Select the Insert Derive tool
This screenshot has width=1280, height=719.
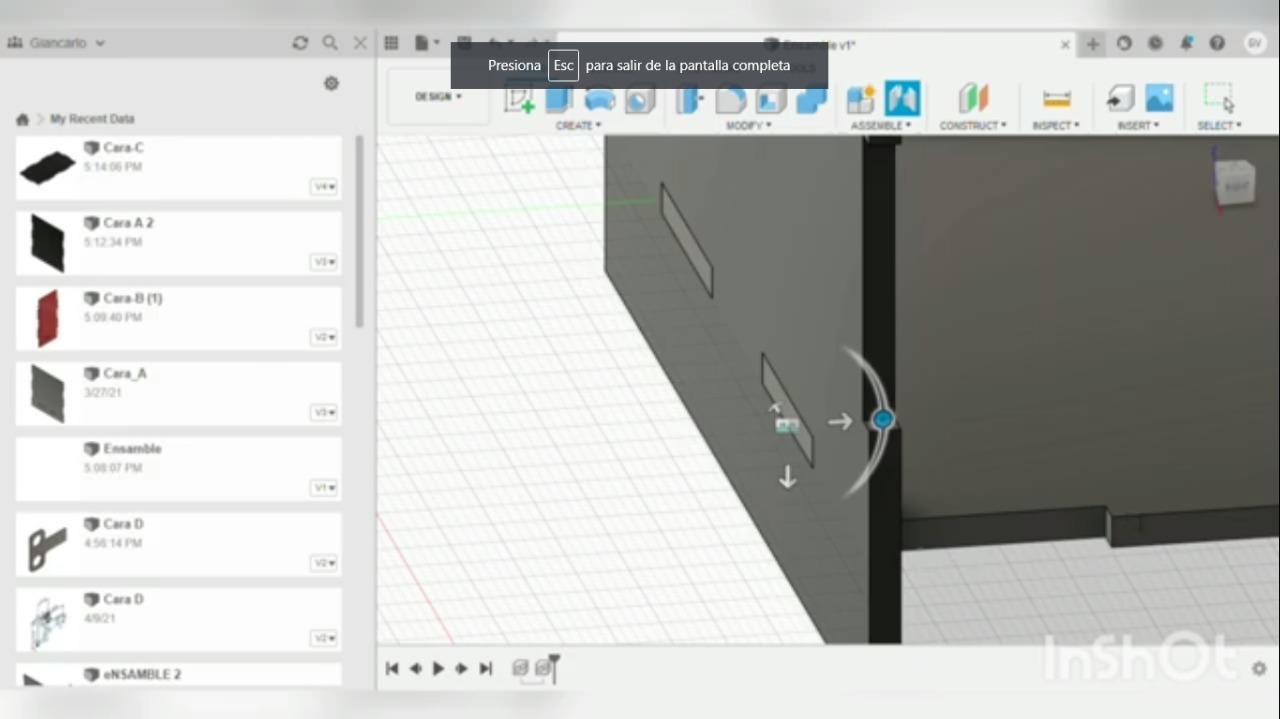[x=1120, y=99]
